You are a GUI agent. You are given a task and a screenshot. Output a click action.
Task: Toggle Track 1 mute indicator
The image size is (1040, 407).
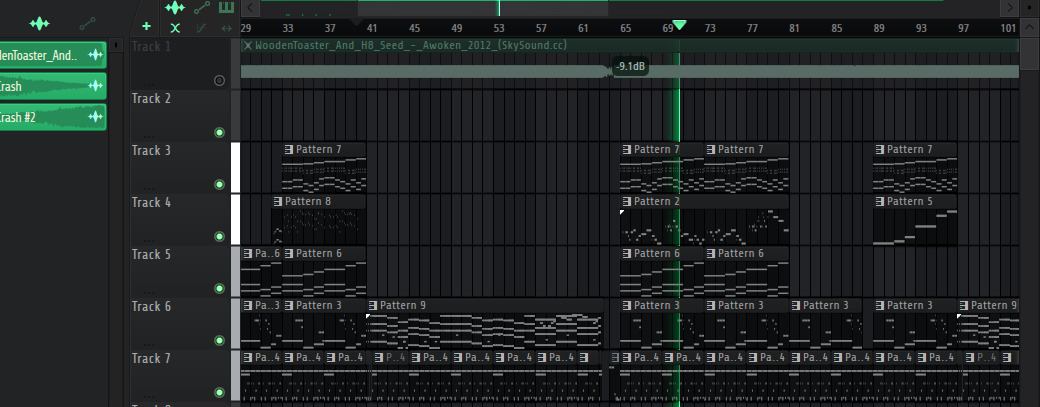pyautogui.click(x=220, y=81)
